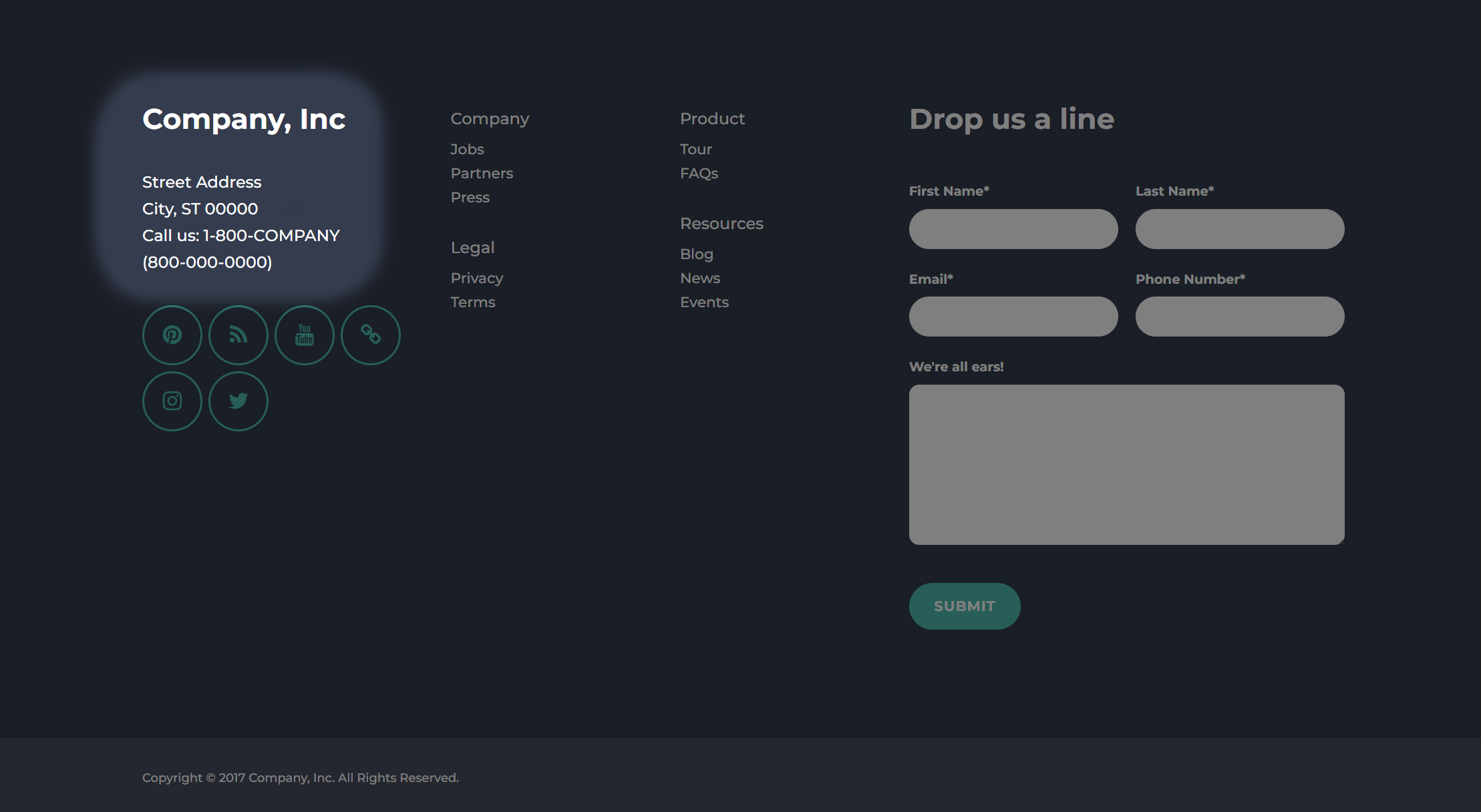Screen dimensions: 1481x812
Task: Go to the Partners page link
Action: click(x=482, y=174)
